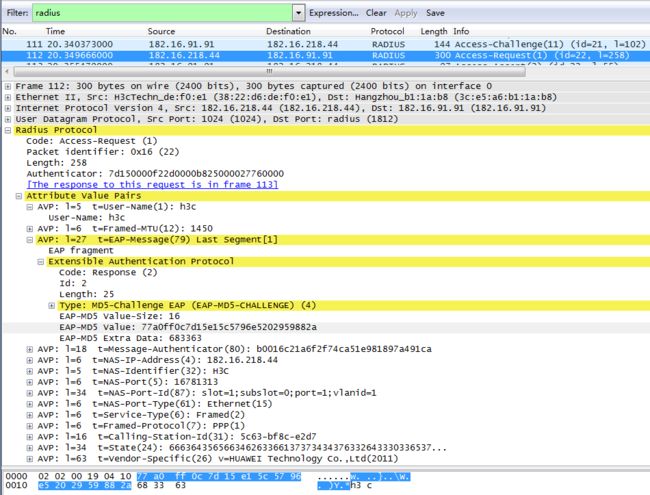Expand Internet Protocol Version 4 node

[x=8, y=108]
